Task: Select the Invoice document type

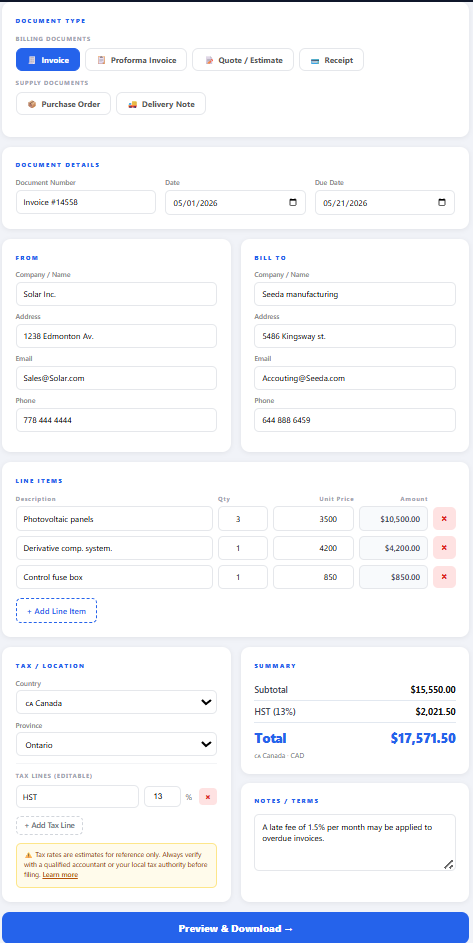Action: (x=48, y=60)
